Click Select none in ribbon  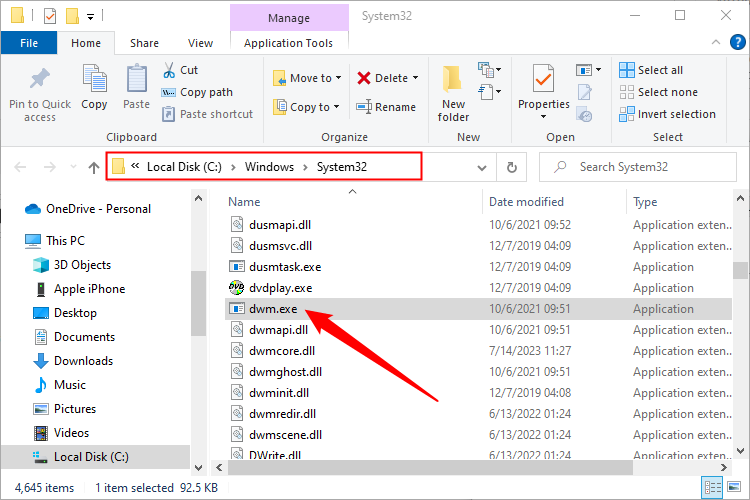[659, 92]
